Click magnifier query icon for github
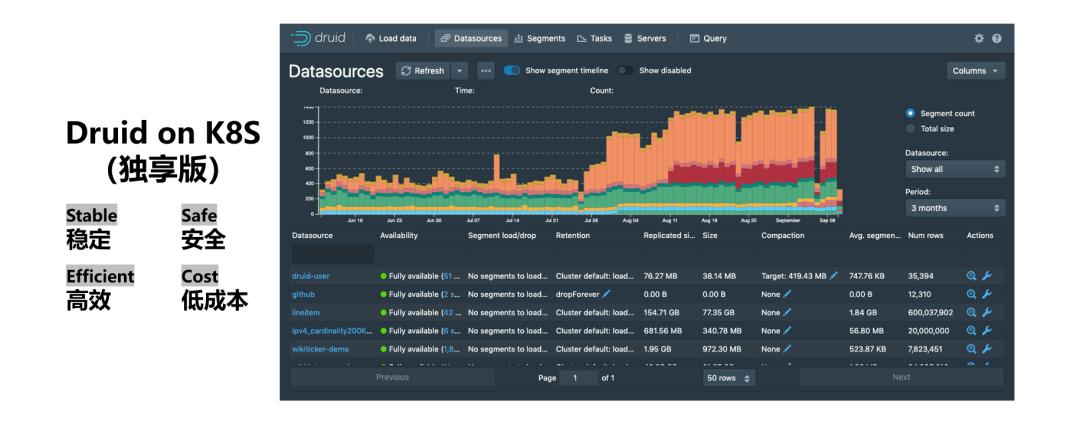 pyautogui.click(x=971, y=294)
